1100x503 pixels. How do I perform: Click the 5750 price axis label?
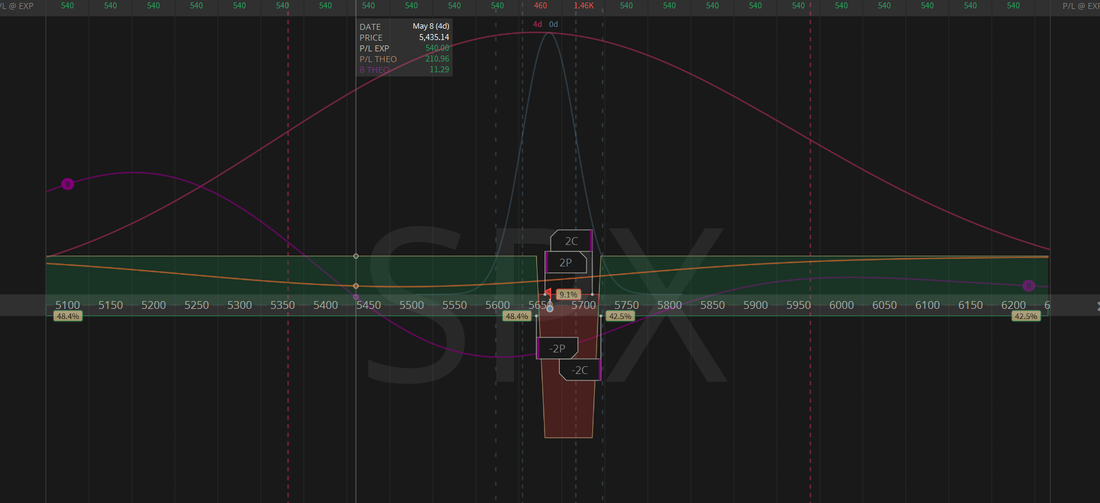point(626,305)
